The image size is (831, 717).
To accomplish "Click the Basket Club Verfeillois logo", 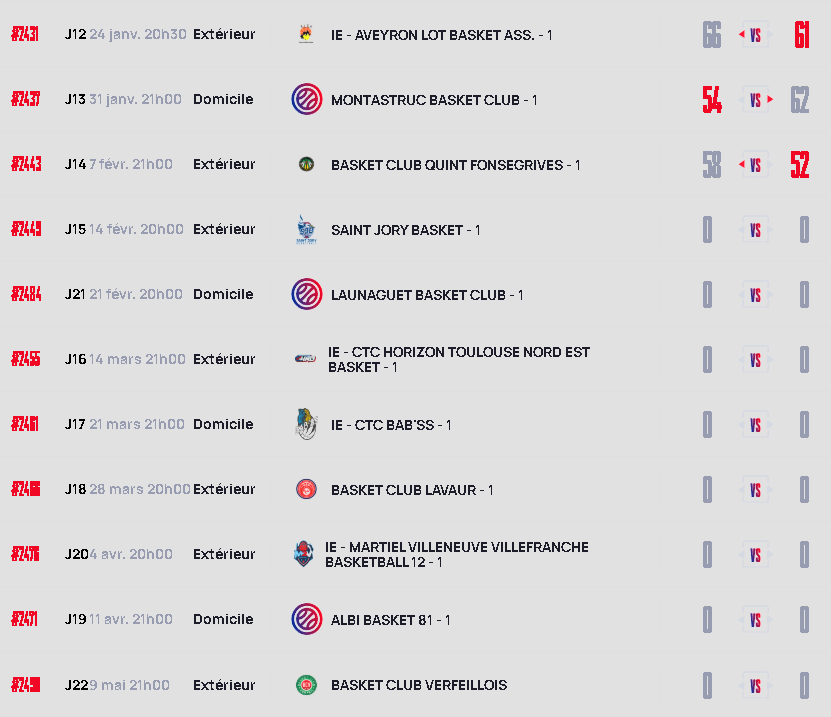I will click(306, 685).
